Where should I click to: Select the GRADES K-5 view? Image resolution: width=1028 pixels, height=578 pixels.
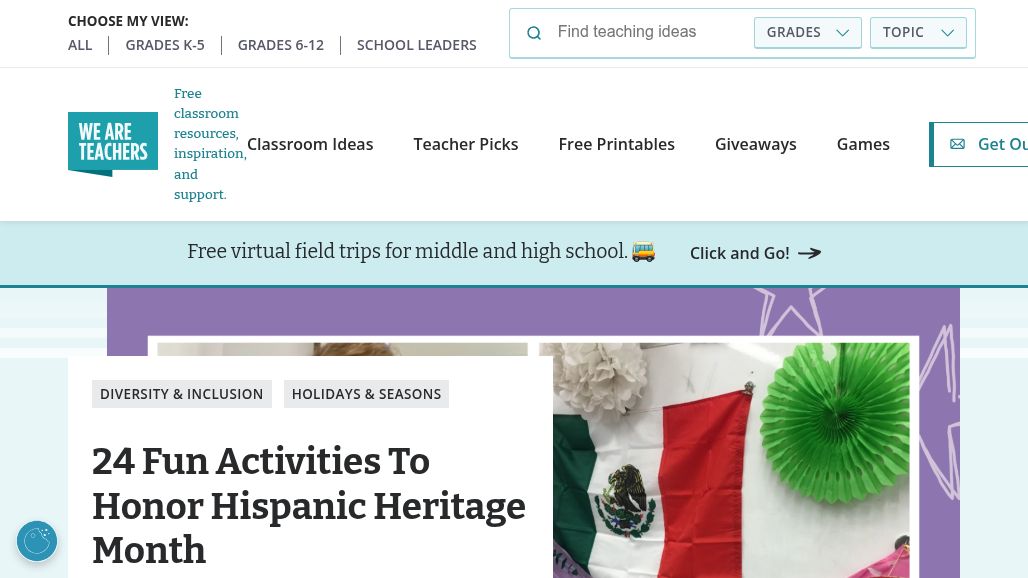point(165,45)
